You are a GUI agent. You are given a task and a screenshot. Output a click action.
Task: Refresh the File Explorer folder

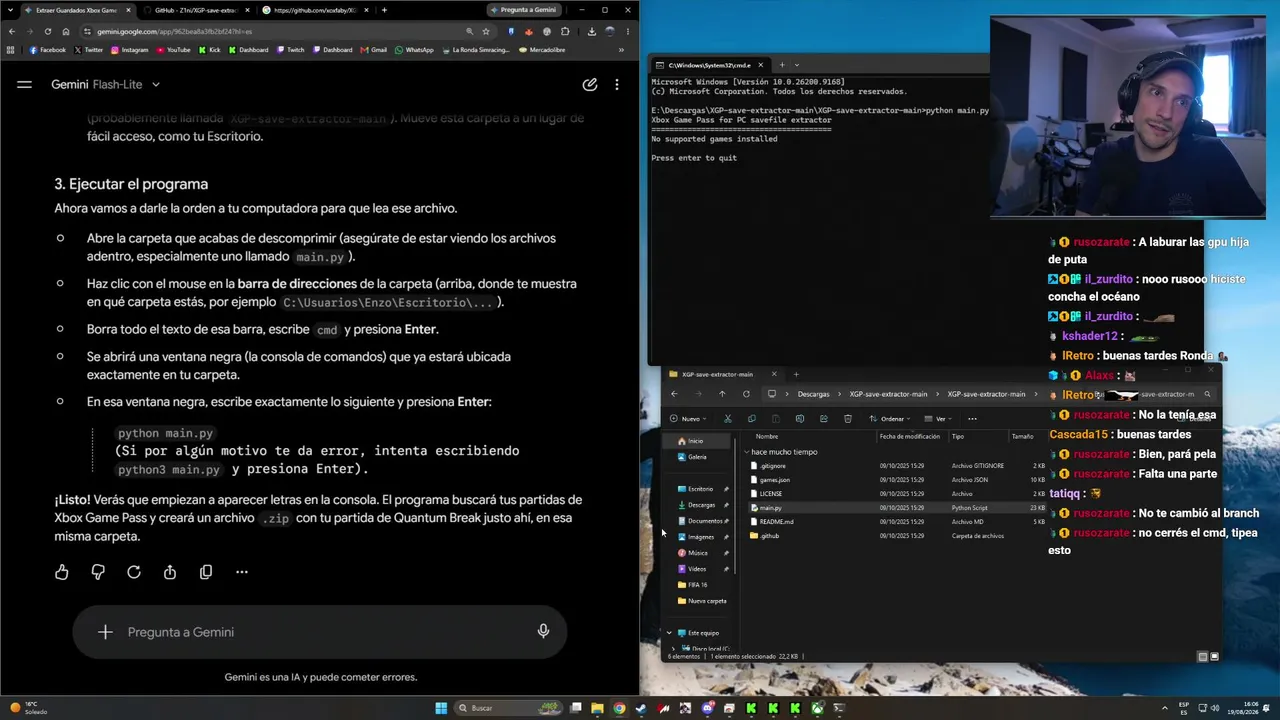746,394
